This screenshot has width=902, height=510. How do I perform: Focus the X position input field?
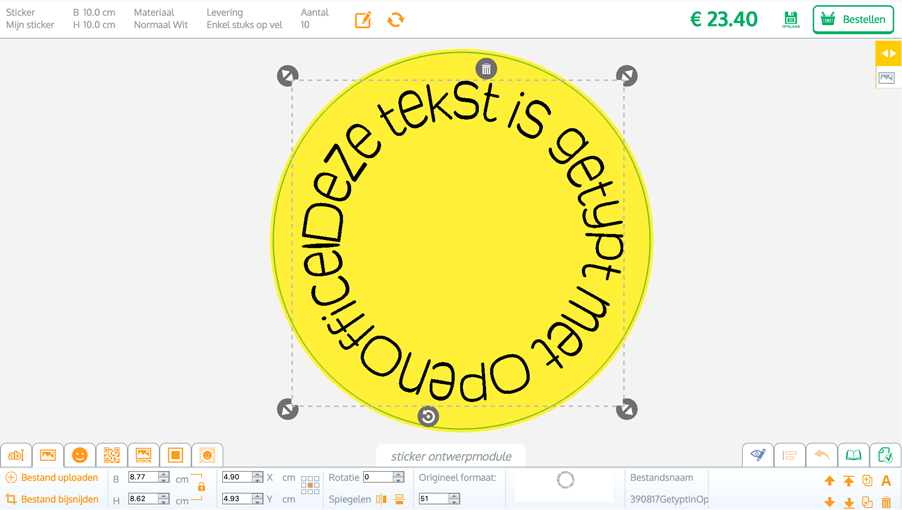click(x=237, y=477)
